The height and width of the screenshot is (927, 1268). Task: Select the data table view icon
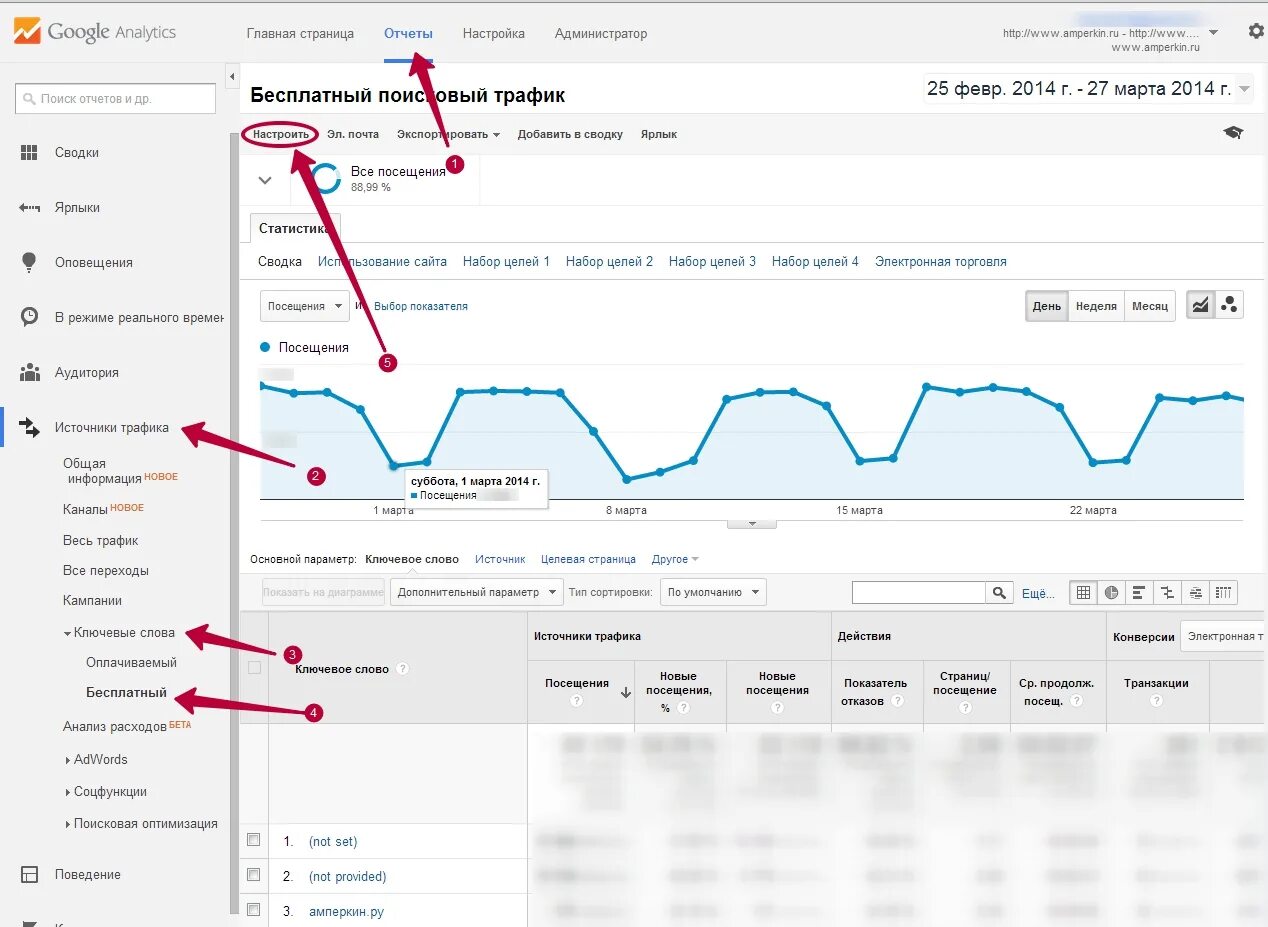pos(1083,592)
